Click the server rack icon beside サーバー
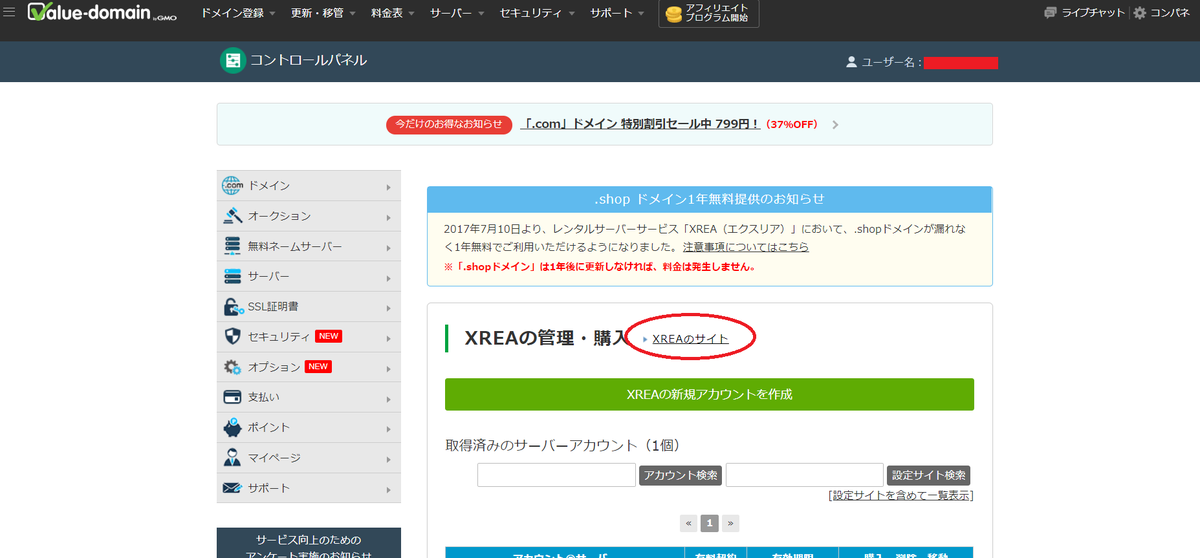 tap(232, 276)
